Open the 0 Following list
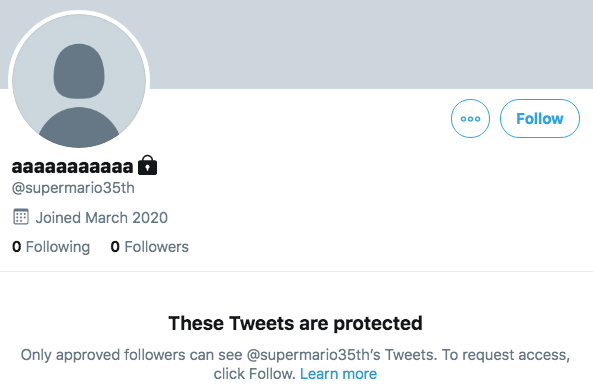This screenshot has height=390, width=593. click(51, 247)
